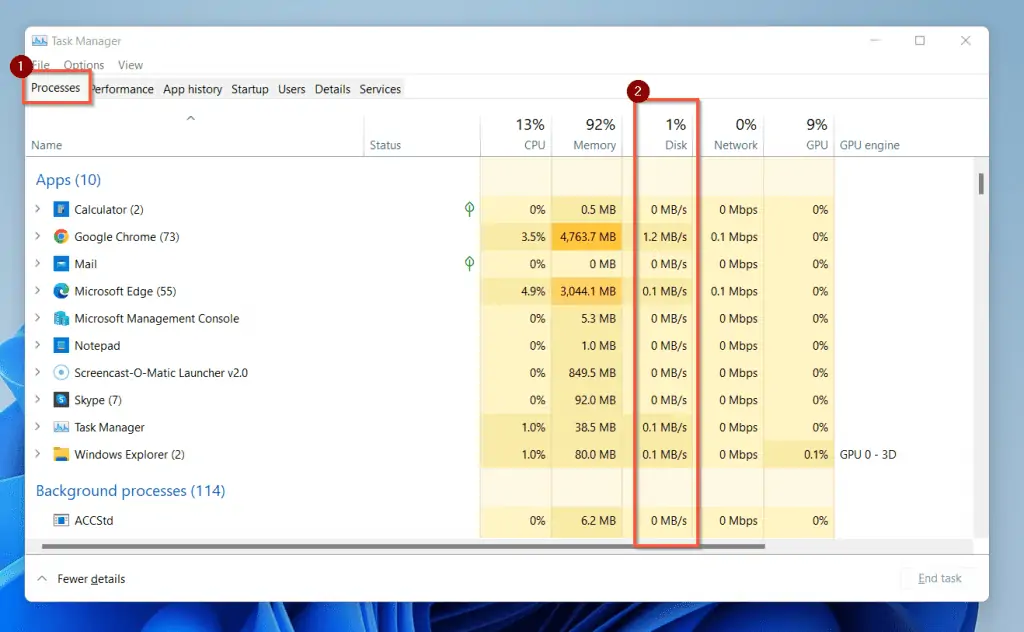Viewport: 1024px width, 632px height.
Task: Click the Microsoft Management Console icon
Action: (61, 319)
